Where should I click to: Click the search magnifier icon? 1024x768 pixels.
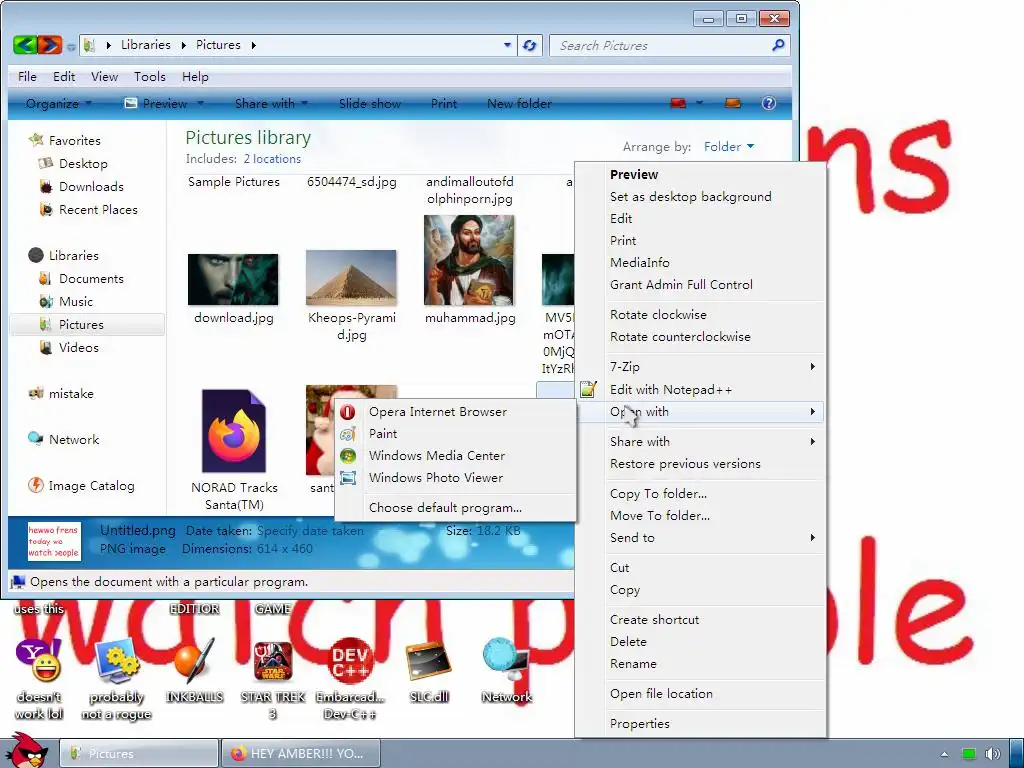pyautogui.click(x=778, y=45)
